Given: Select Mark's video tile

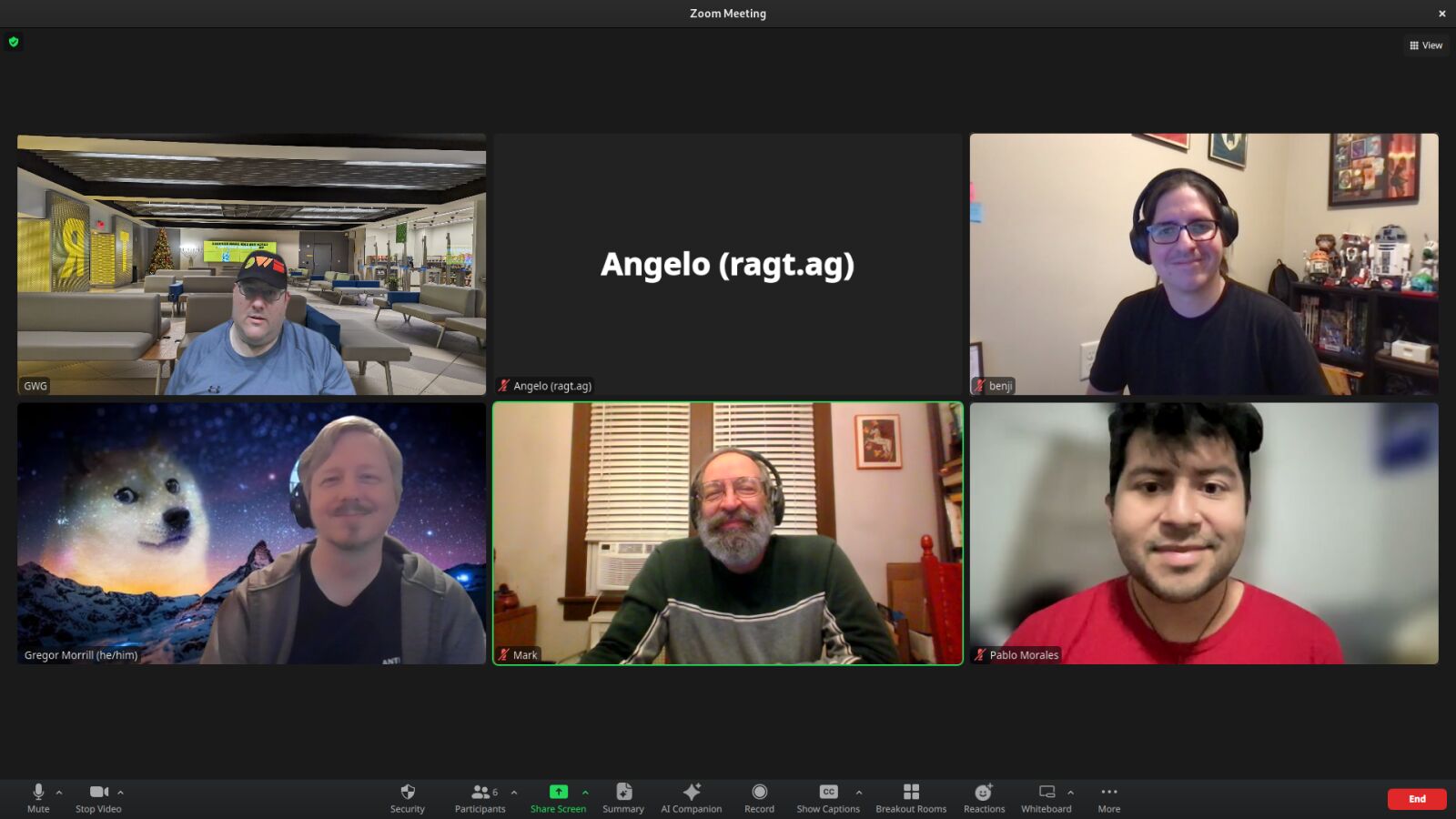Looking at the screenshot, I should 728,533.
